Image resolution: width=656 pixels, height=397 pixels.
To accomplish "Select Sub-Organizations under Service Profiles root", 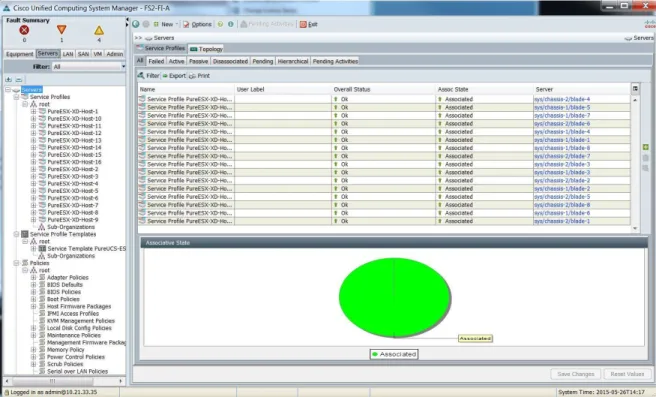I will tap(71, 227).
